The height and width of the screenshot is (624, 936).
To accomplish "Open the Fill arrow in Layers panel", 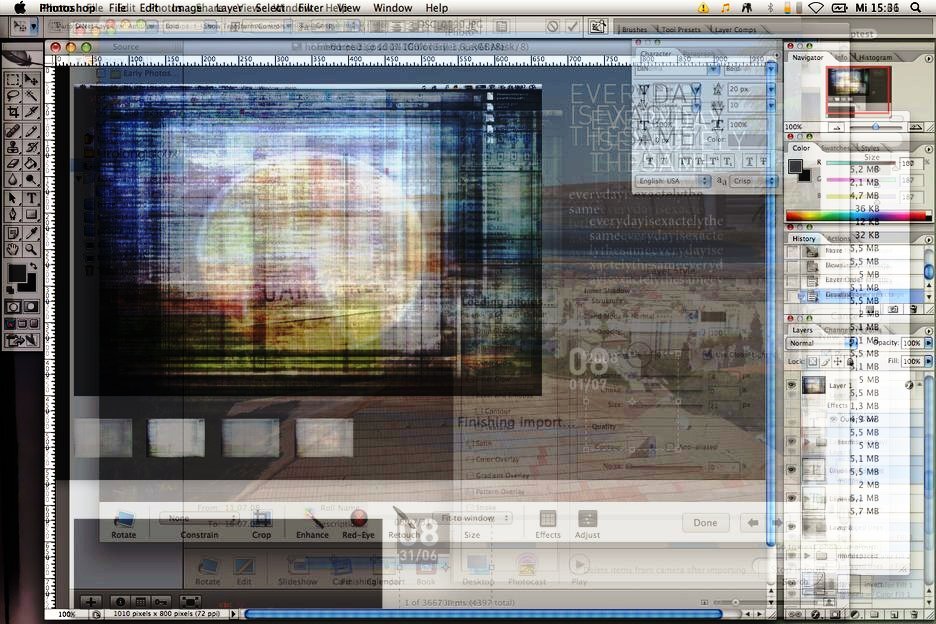I will click(928, 361).
